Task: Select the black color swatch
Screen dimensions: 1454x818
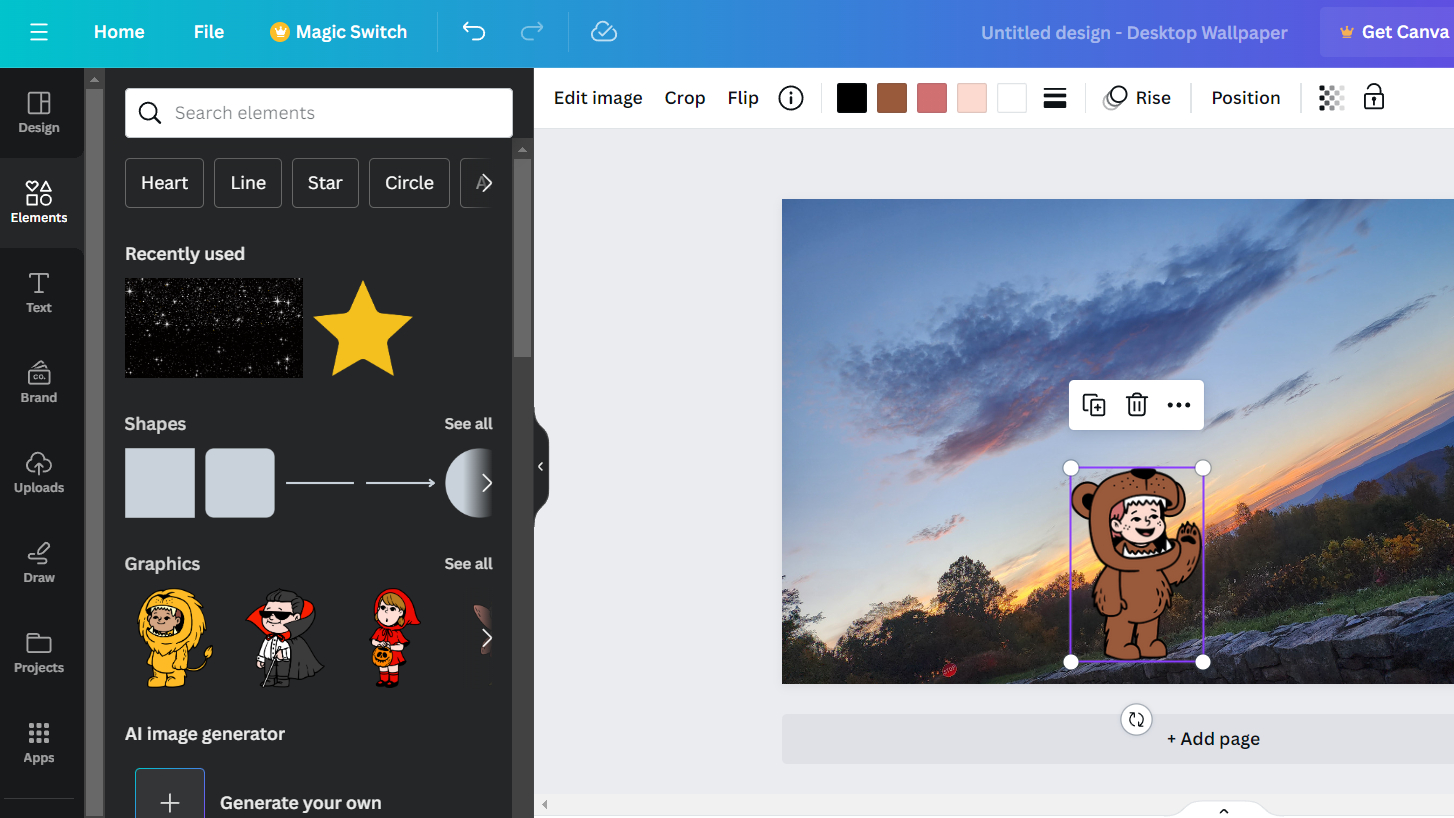Action: [x=852, y=98]
